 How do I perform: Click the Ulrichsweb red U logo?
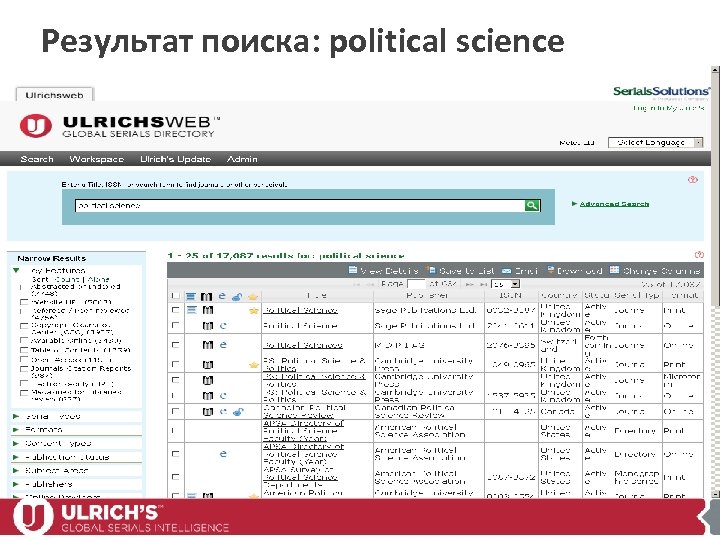click(x=35, y=126)
